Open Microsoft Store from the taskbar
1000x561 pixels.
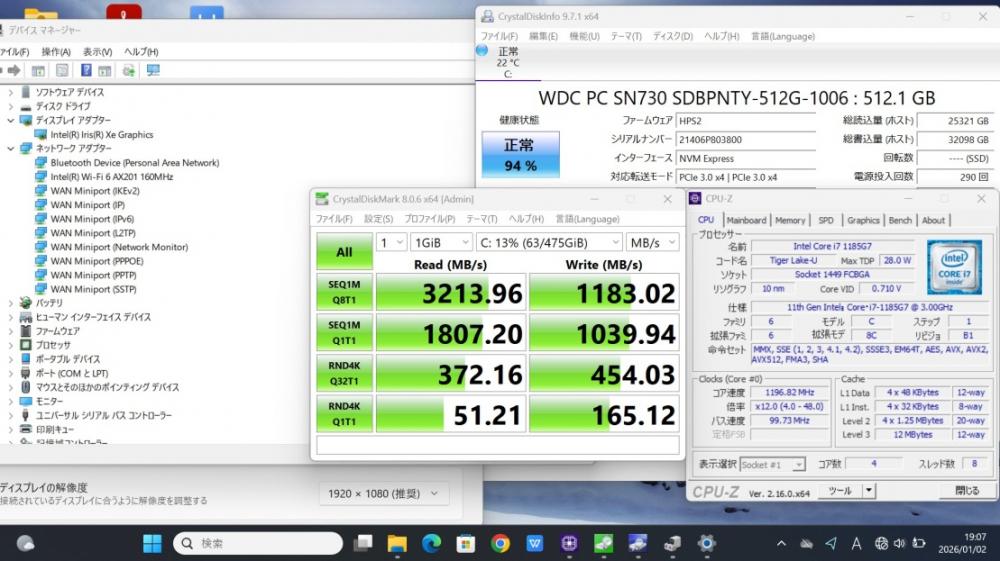point(466,543)
